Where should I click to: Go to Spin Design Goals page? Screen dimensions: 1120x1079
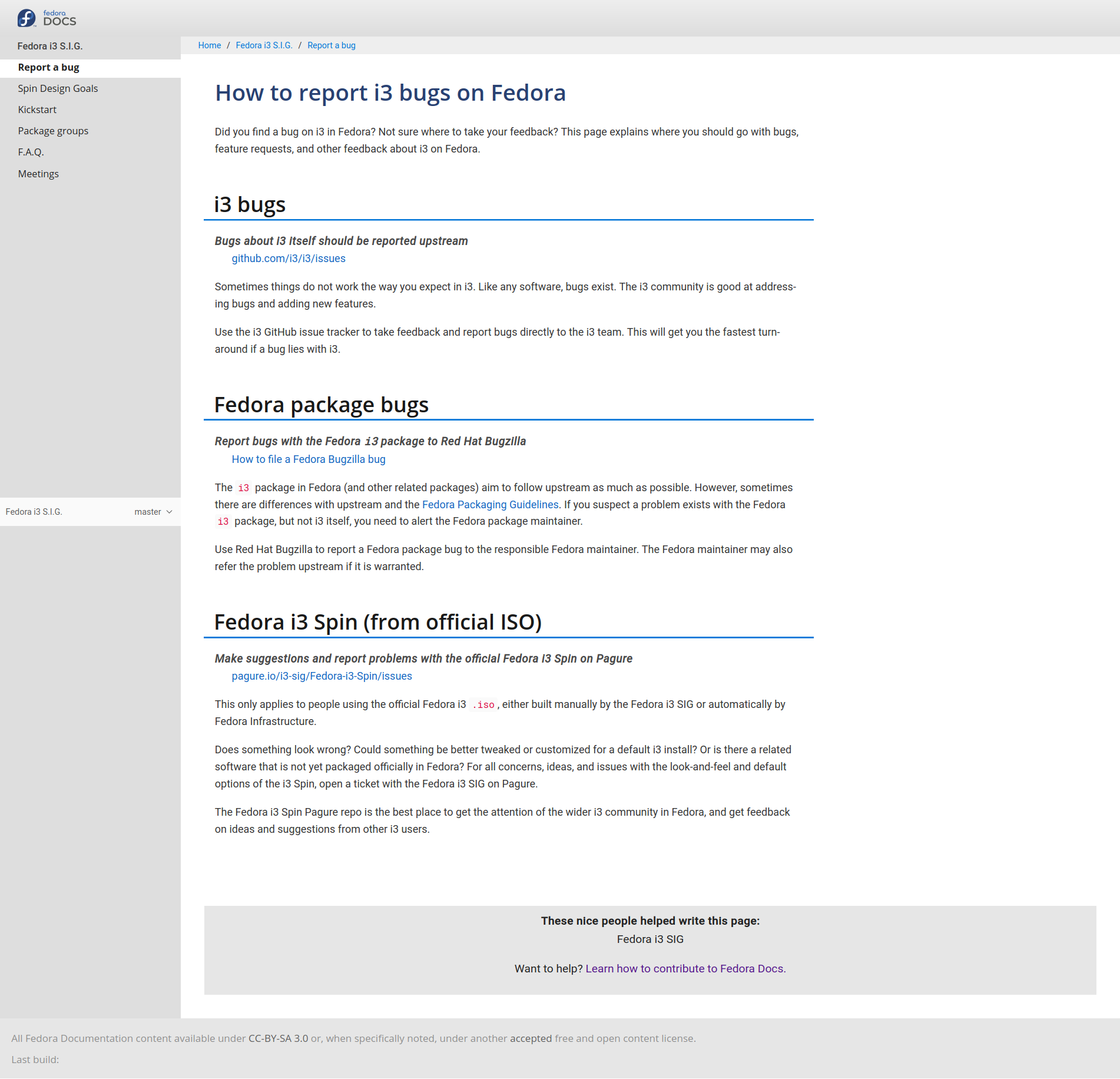(58, 88)
